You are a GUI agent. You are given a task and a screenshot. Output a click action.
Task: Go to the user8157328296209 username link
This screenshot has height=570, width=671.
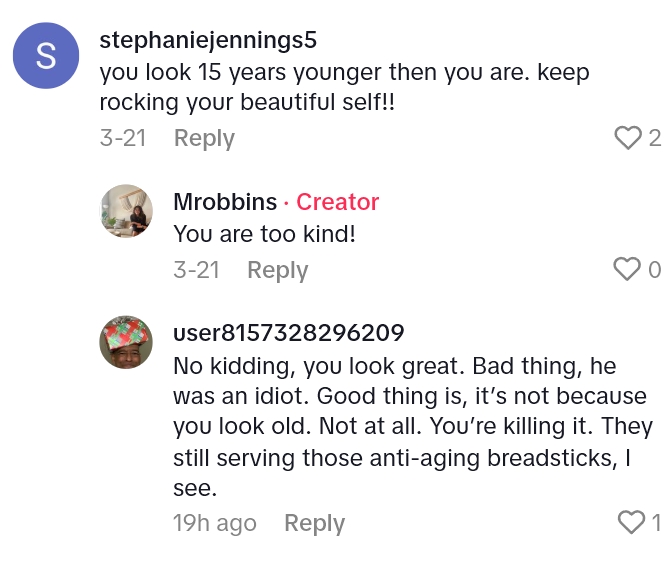[288, 333]
